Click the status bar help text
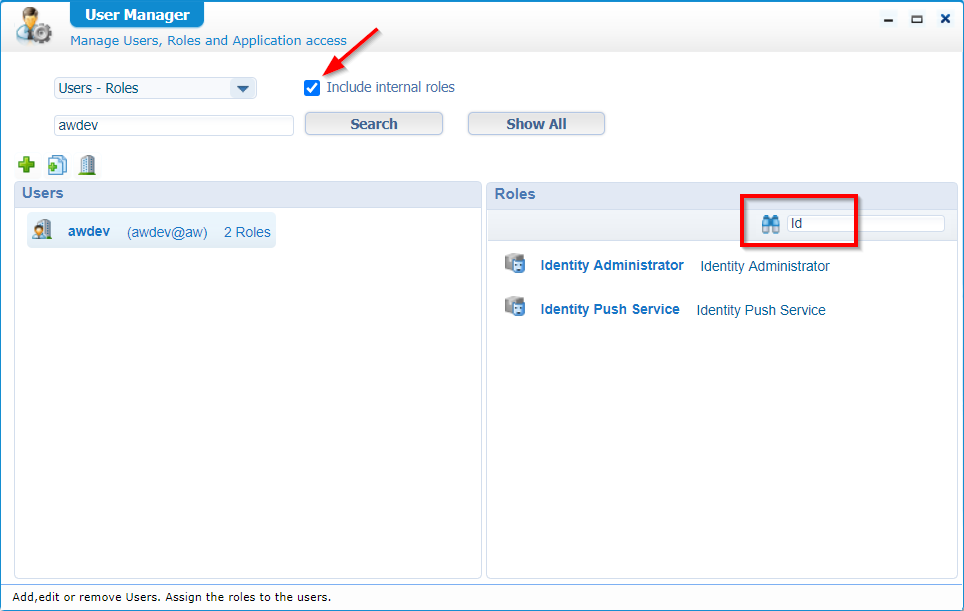964x611 pixels. (x=172, y=597)
